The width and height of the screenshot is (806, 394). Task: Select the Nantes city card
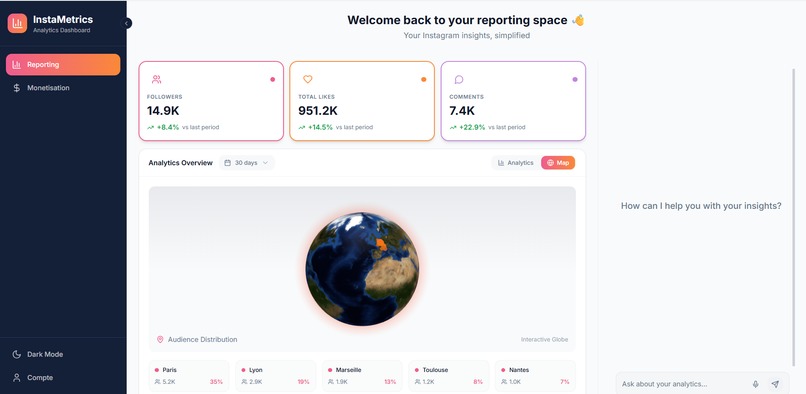pyautogui.click(x=535, y=376)
